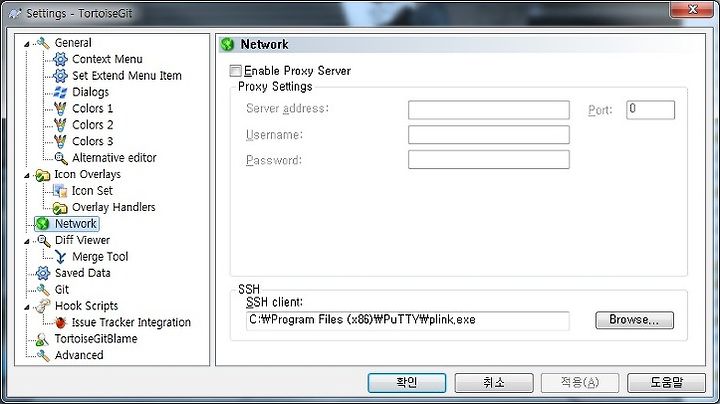Click the Overlay Handlers folder icon
720x404 pixels.
coord(60,208)
